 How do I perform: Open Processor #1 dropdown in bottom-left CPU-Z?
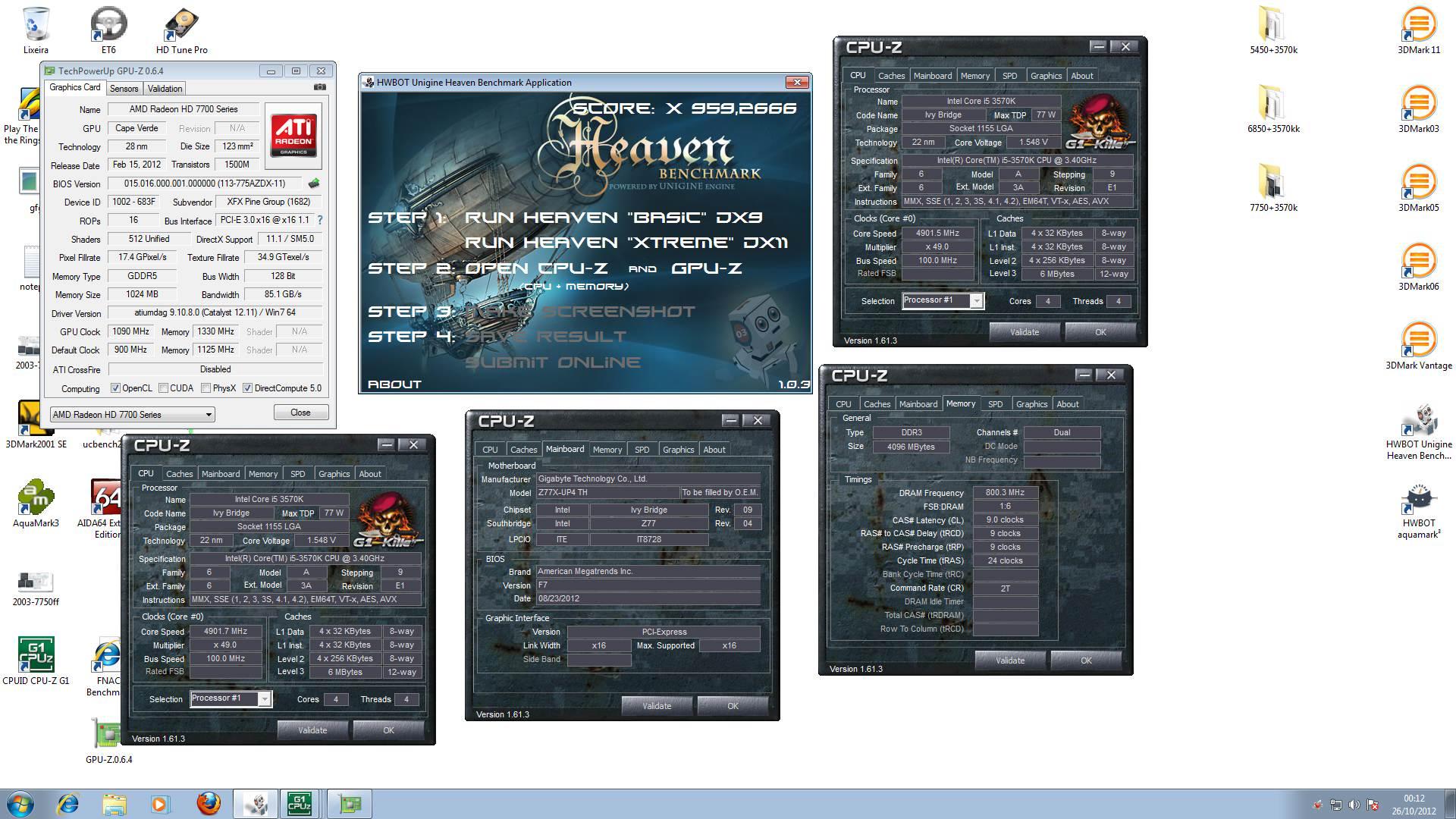tap(231, 698)
